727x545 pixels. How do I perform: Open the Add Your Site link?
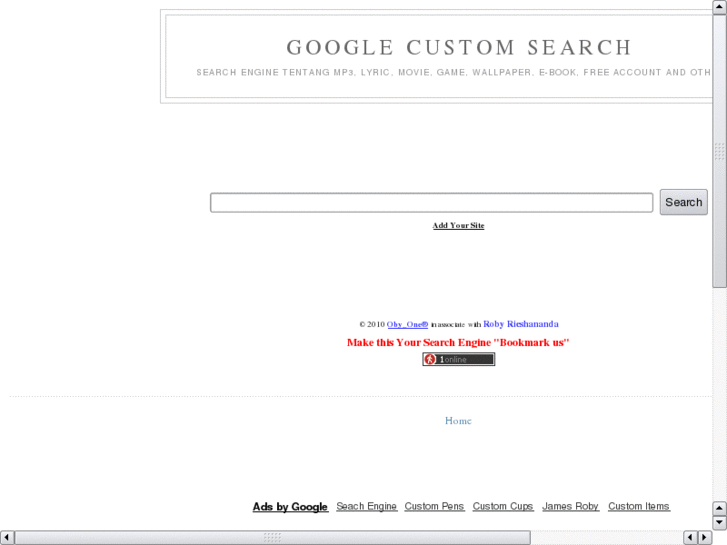click(458, 225)
